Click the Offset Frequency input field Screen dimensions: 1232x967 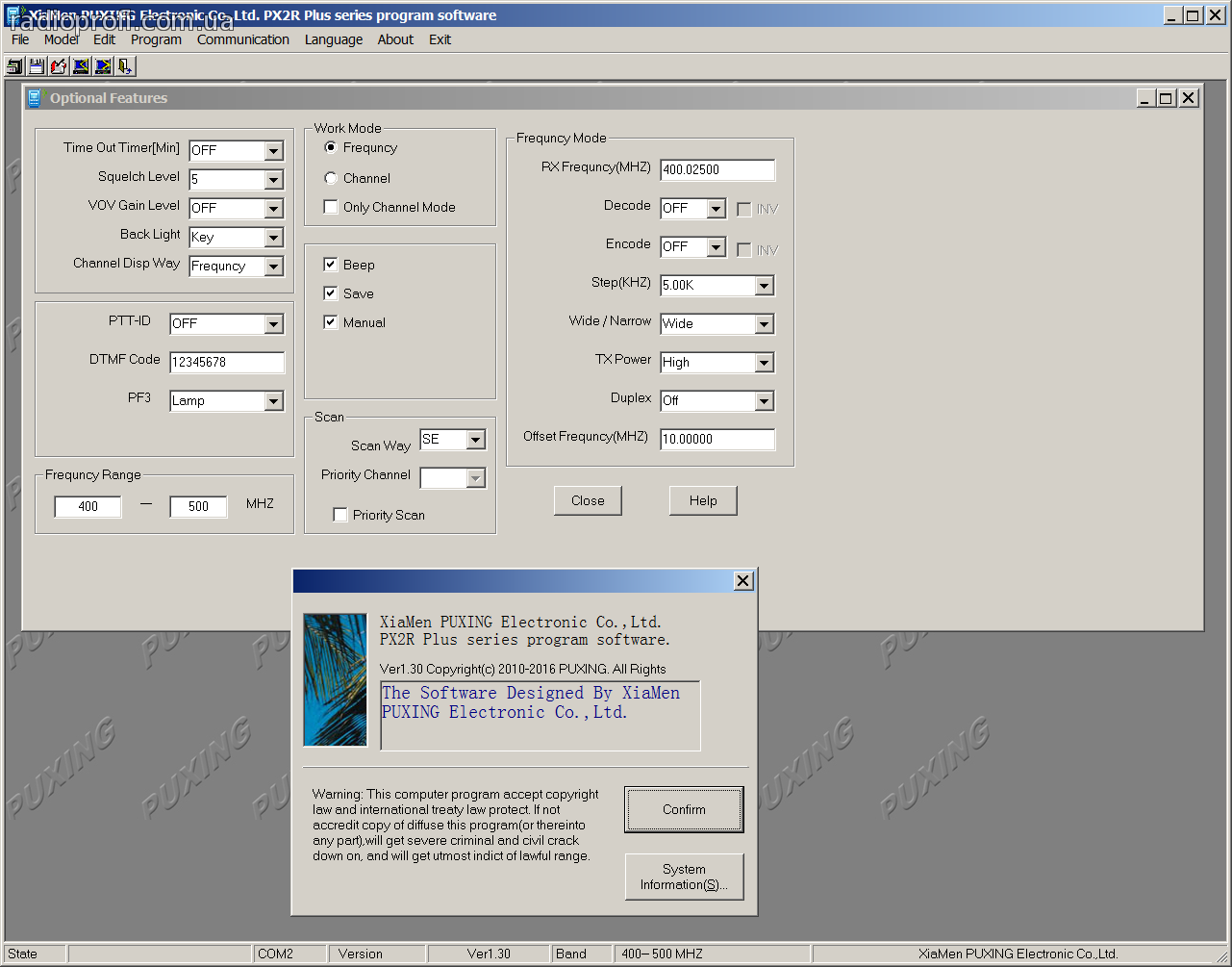coord(717,440)
